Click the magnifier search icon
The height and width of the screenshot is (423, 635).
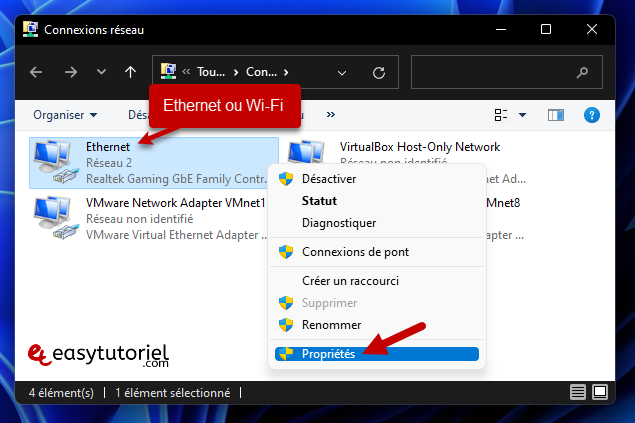coord(582,72)
